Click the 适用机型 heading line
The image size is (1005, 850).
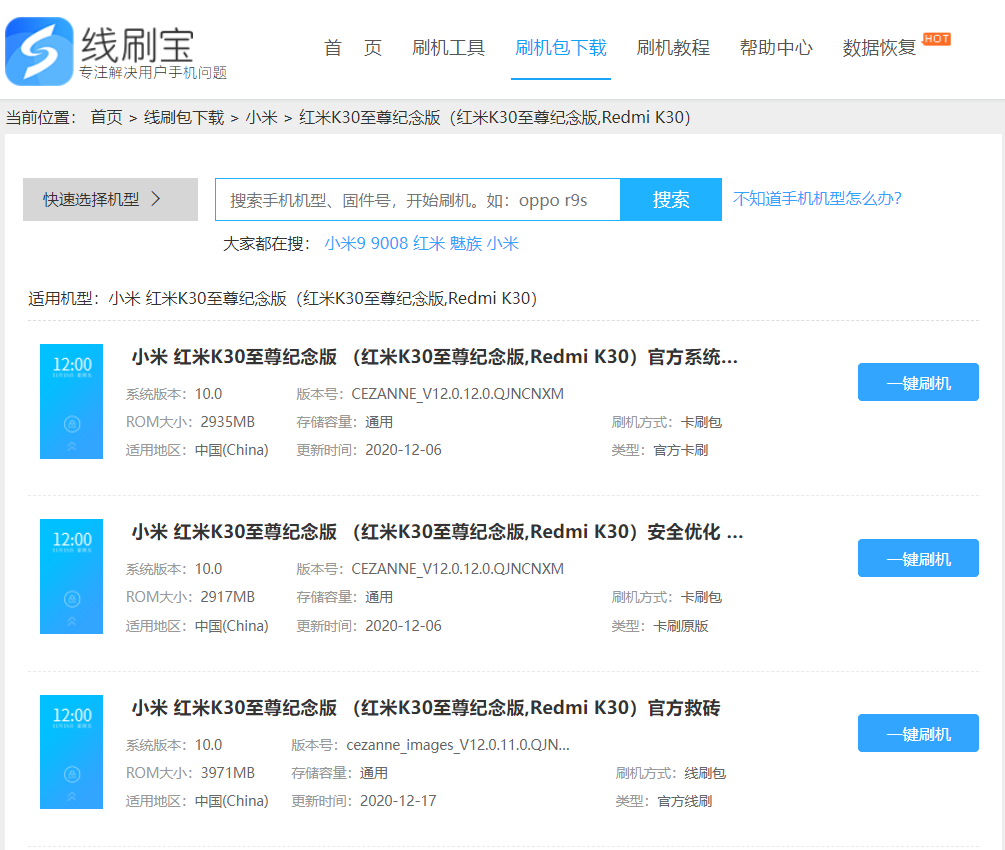coord(283,299)
